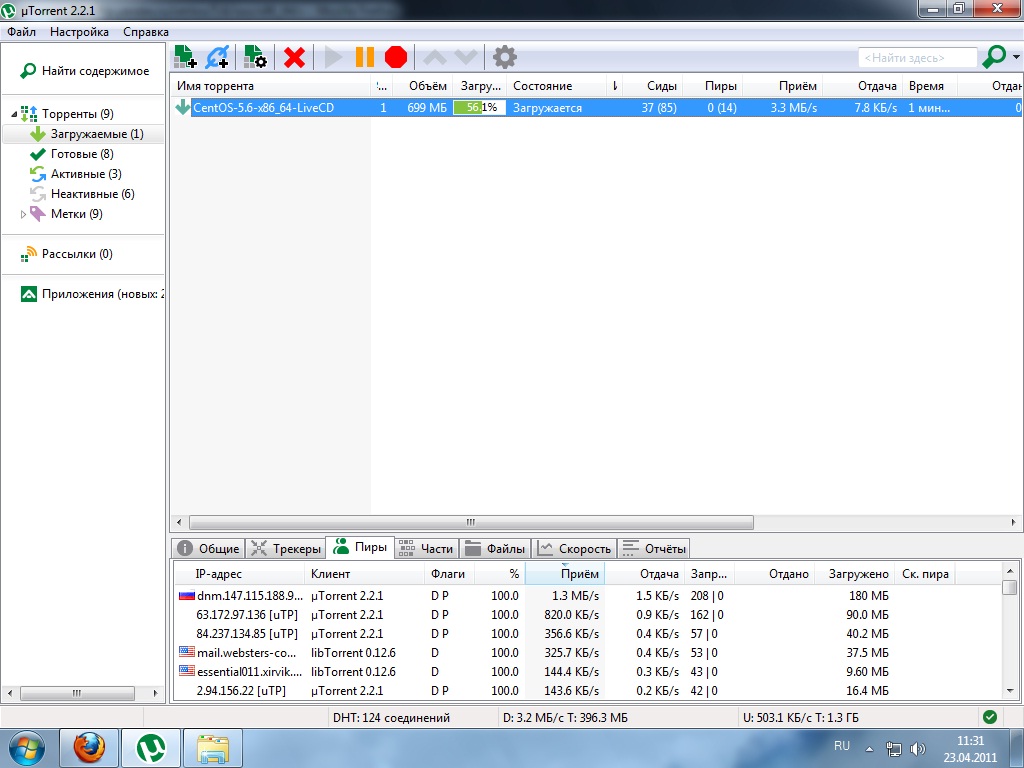Pause the torrent with the orange pause icon
The image size is (1024, 768).
(364, 57)
